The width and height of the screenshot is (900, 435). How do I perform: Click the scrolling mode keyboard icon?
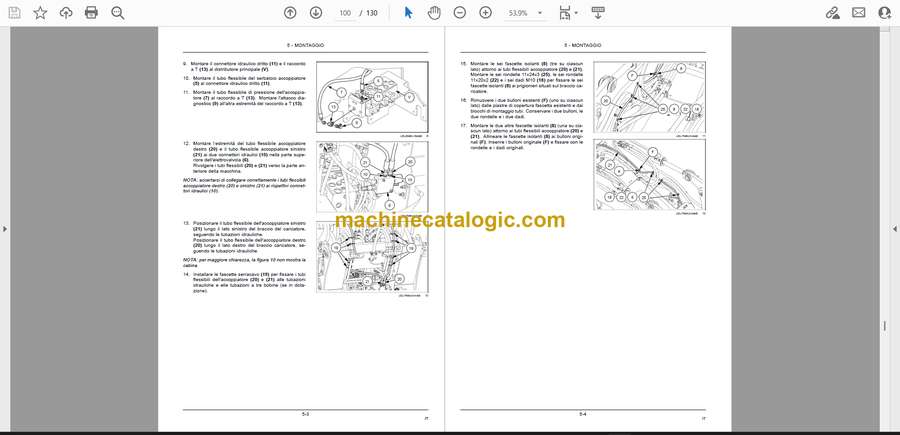click(x=598, y=13)
